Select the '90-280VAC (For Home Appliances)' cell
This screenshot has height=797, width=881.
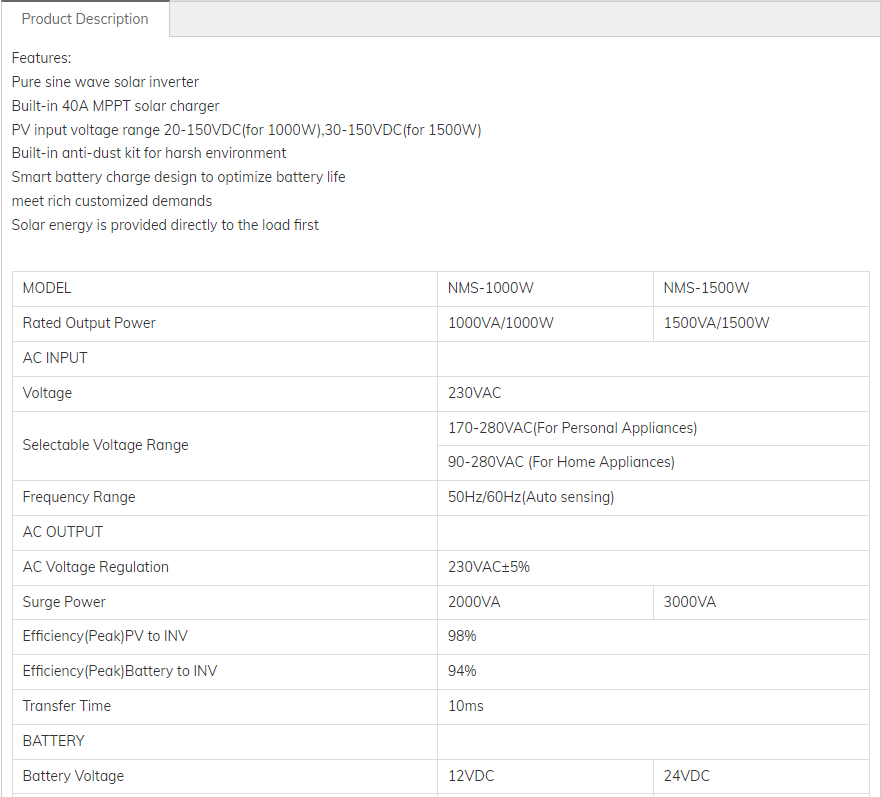[x=561, y=462]
